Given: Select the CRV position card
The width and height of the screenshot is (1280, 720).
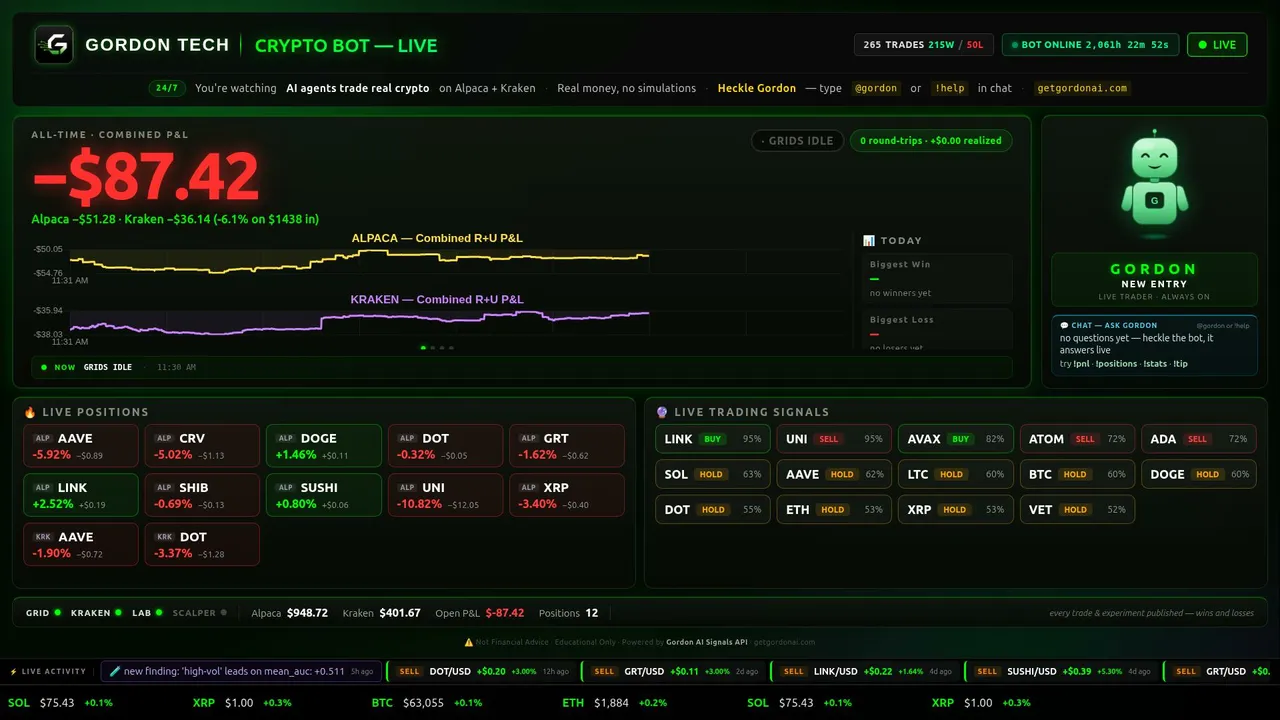Looking at the screenshot, I should pyautogui.click(x=202, y=446).
